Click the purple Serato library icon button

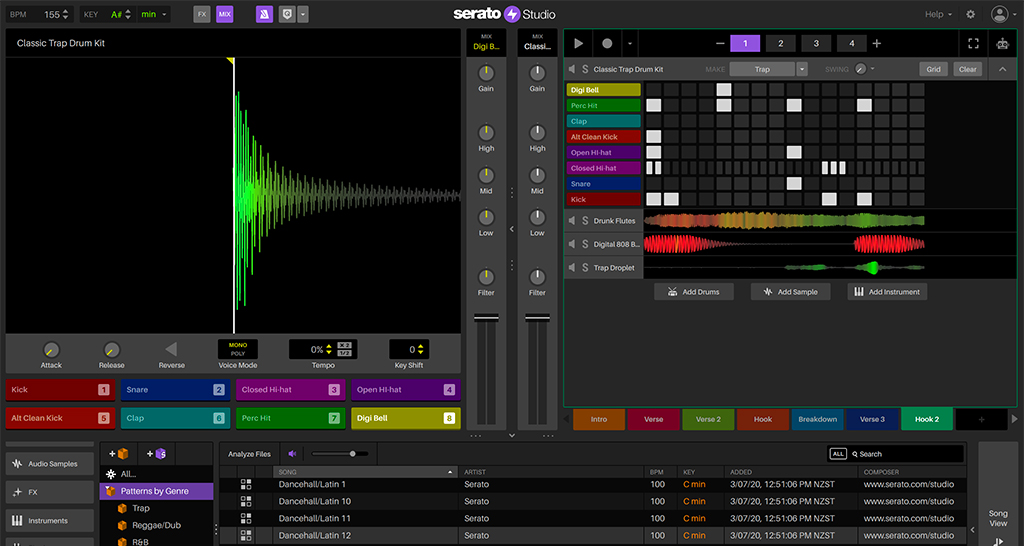pyautogui.click(x=264, y=14)
